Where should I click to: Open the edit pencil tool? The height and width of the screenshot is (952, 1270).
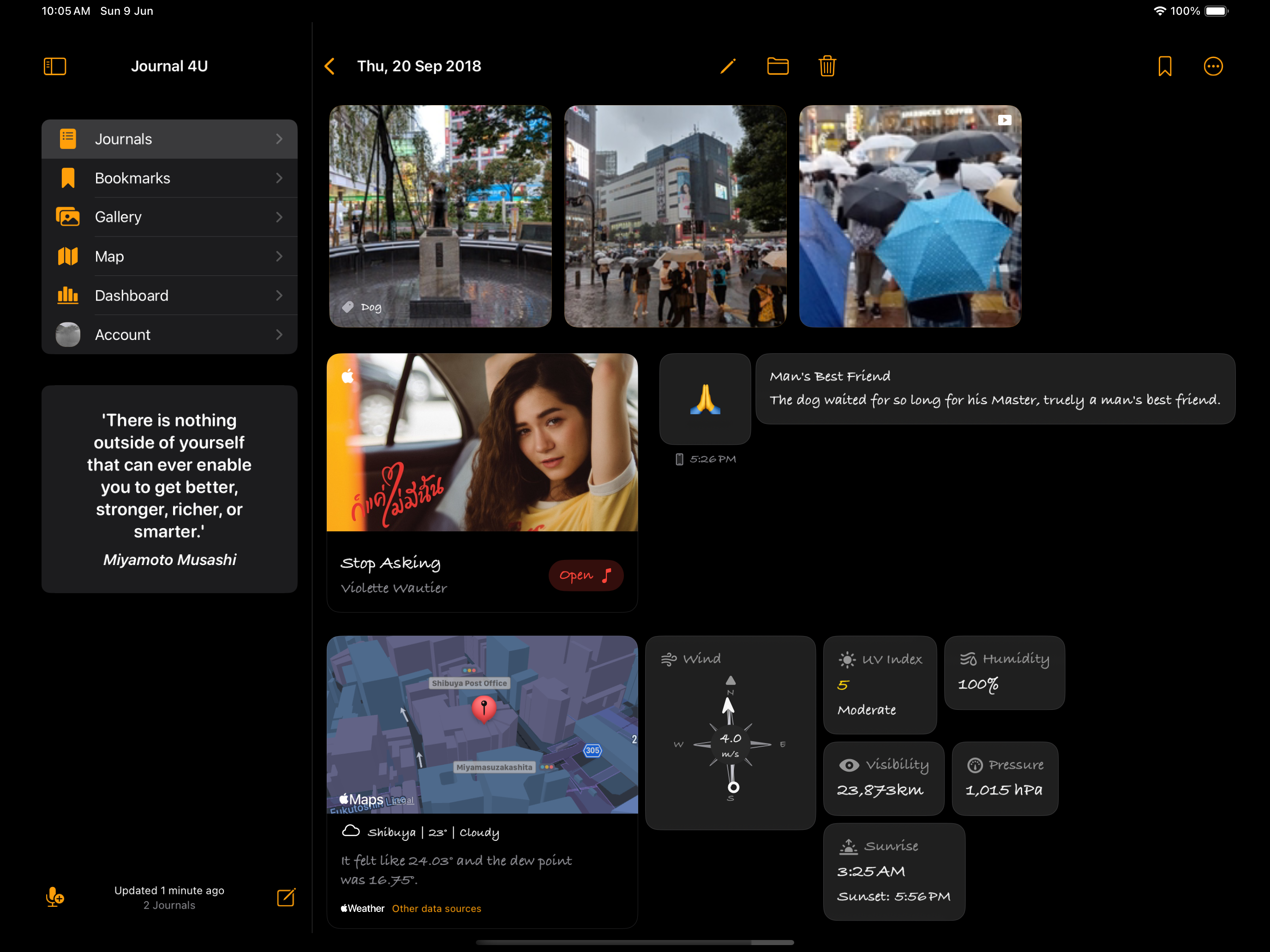[726, 66]
